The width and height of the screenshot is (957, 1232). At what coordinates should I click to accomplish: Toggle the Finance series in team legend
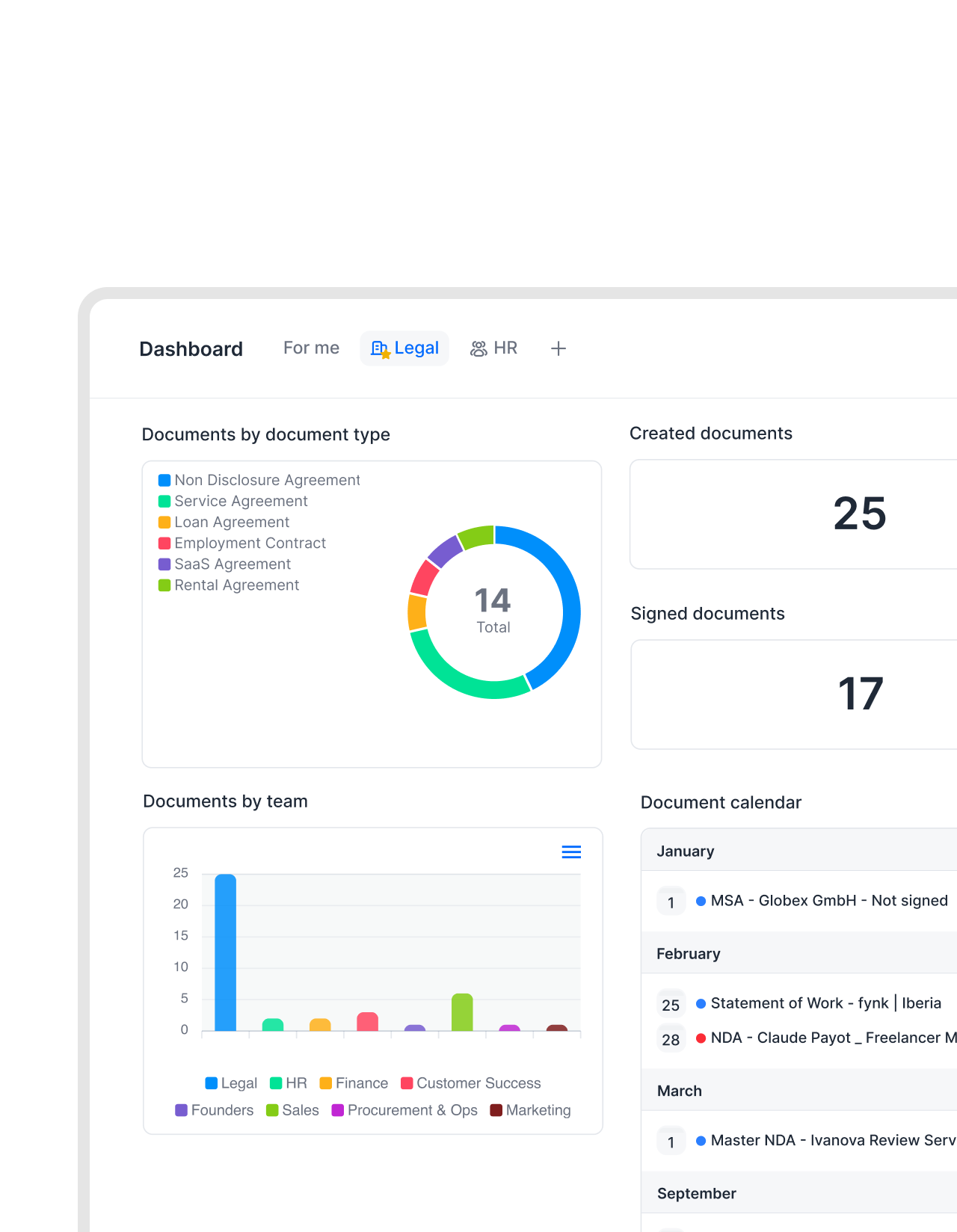tap(354, 1083)
